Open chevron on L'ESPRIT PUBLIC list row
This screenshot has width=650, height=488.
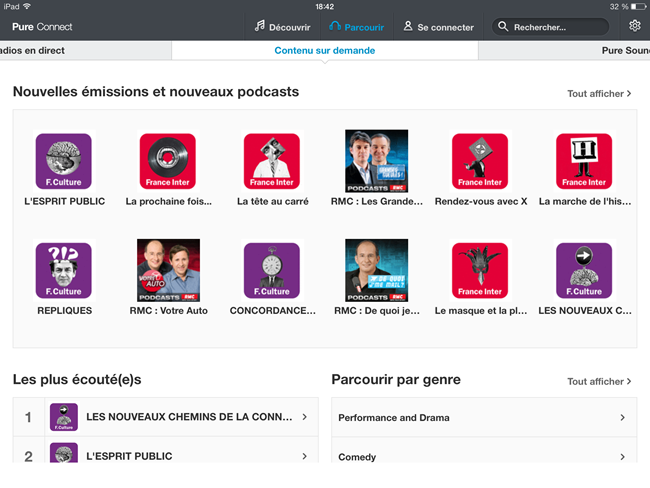305,456
